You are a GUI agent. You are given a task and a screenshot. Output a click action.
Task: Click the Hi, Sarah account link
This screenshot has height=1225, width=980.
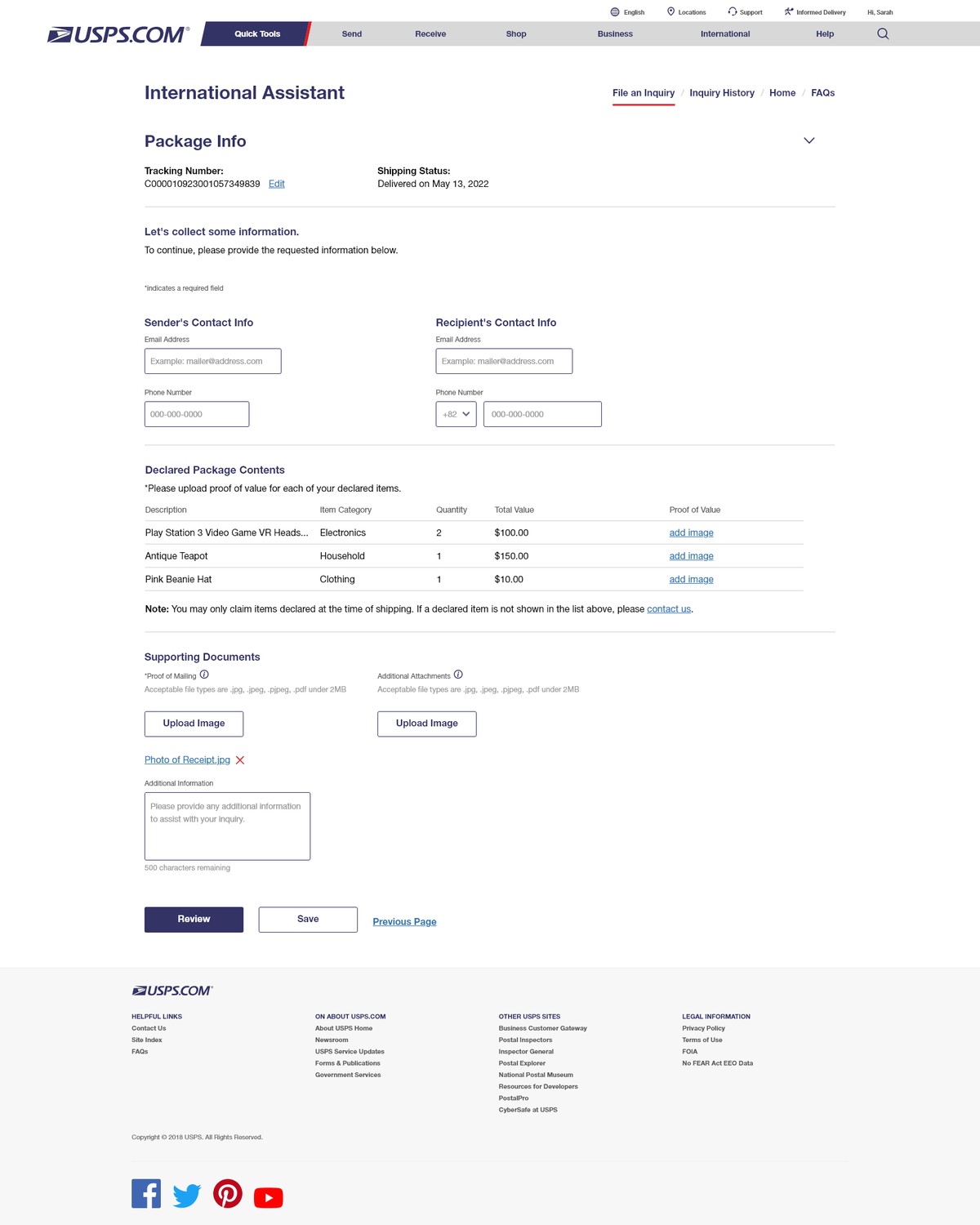click(880, 12)
